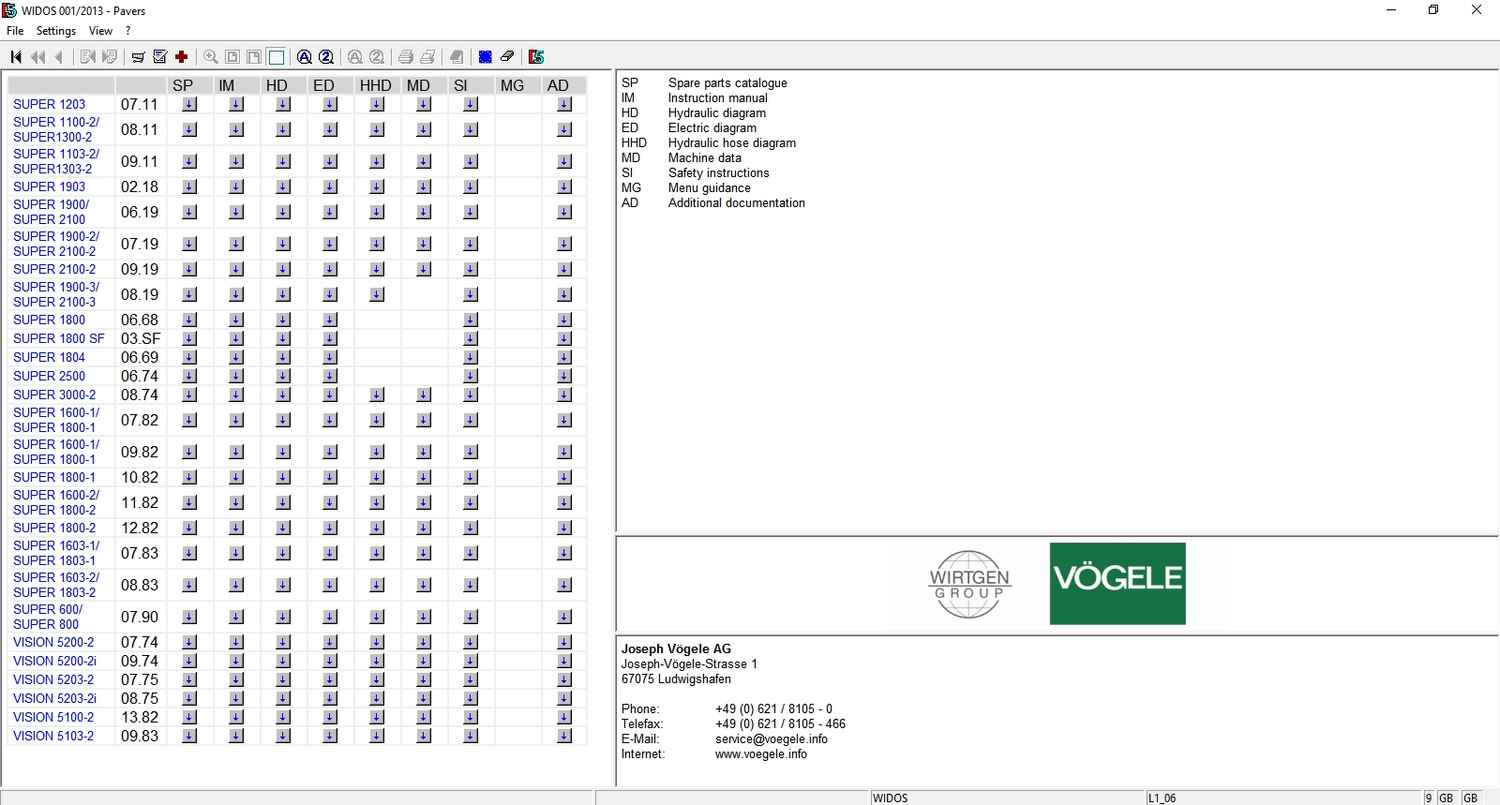Viewport: 1500px width, 805px height.
Task: Select VISION 5200-2i machine link
Action: (x=55, y=661)
